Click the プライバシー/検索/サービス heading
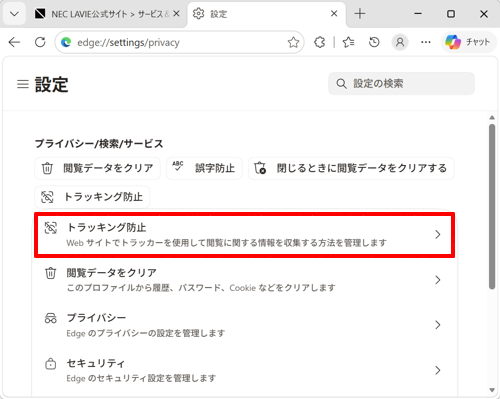Screen dimensions: 500x399 99,144
